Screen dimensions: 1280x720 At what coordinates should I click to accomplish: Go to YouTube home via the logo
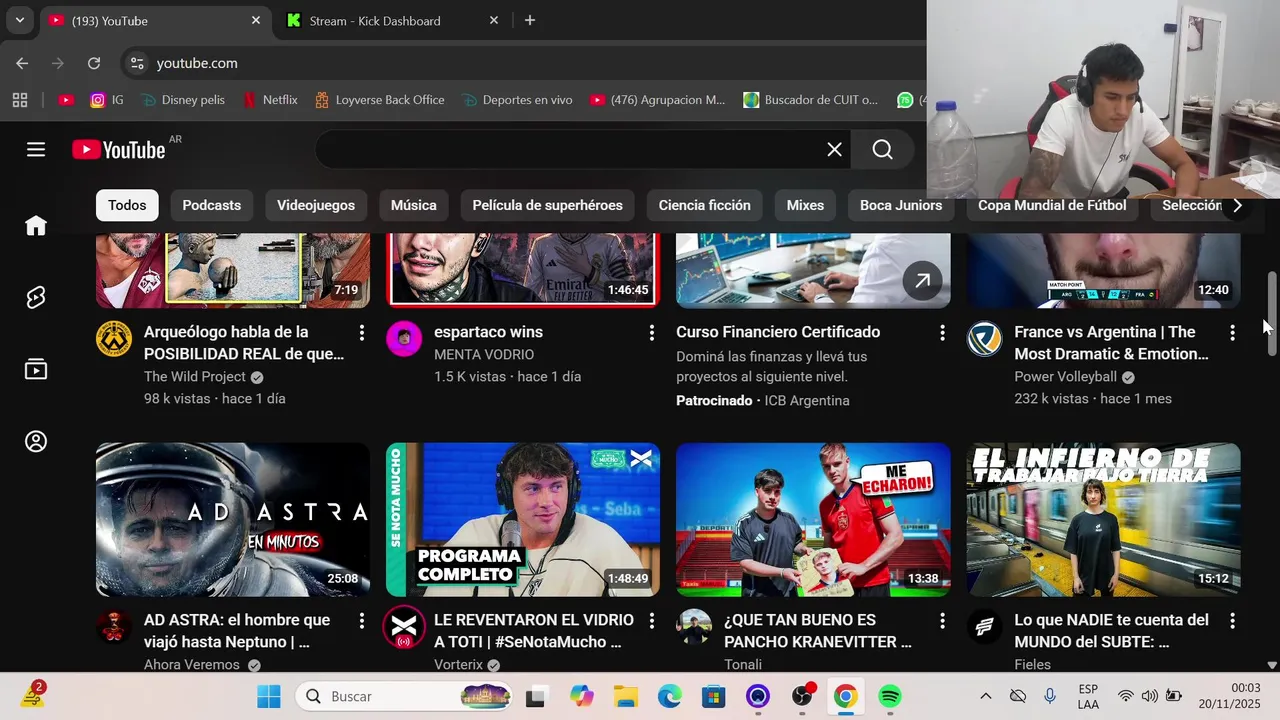coord(118,150)
